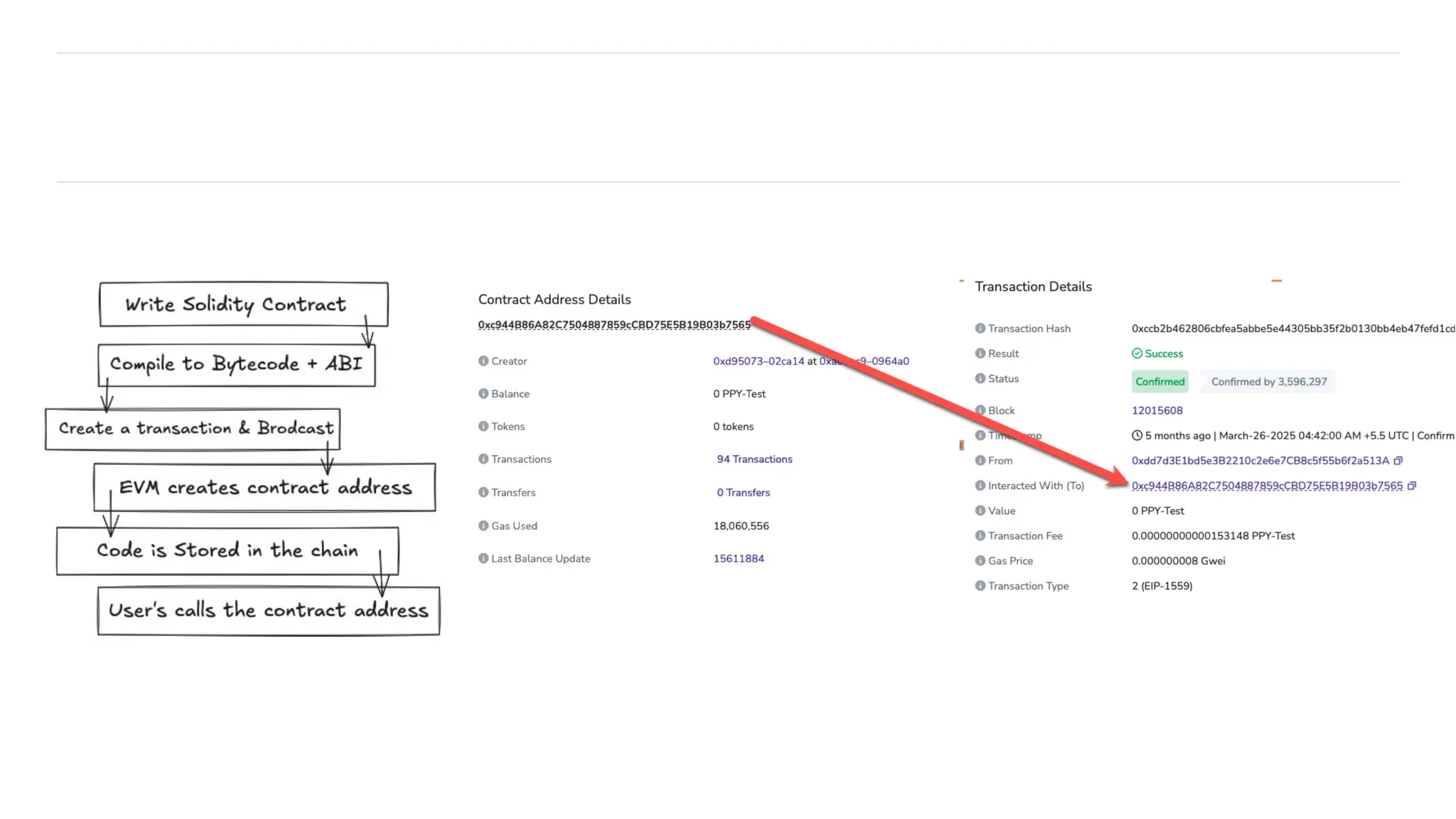Click info icon beside Transaction Fee

pyautogui.click(x=980, y=535)
